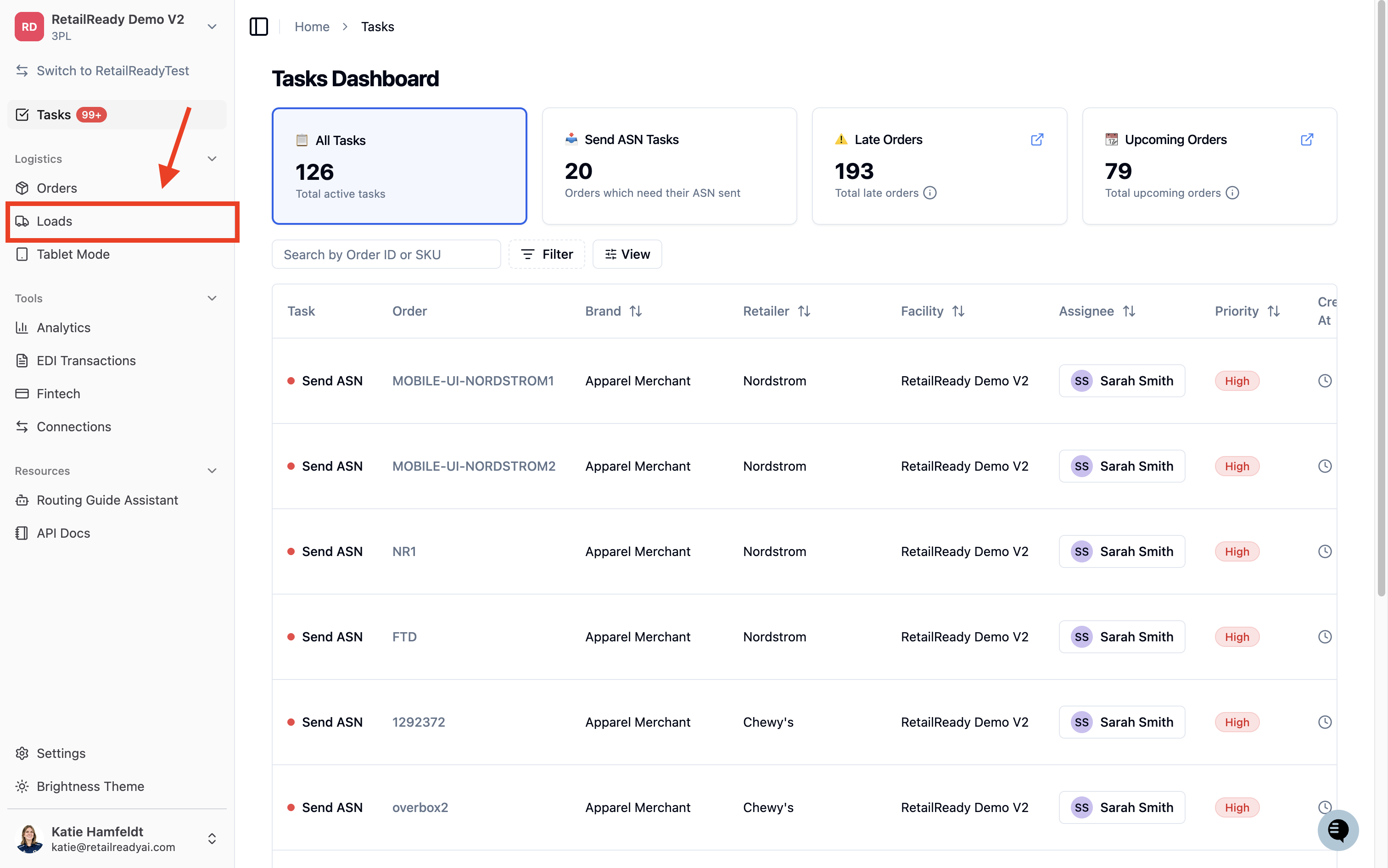Open EDI Transactions page
Screen dimensions: 1388x868
tap(117, 361)
